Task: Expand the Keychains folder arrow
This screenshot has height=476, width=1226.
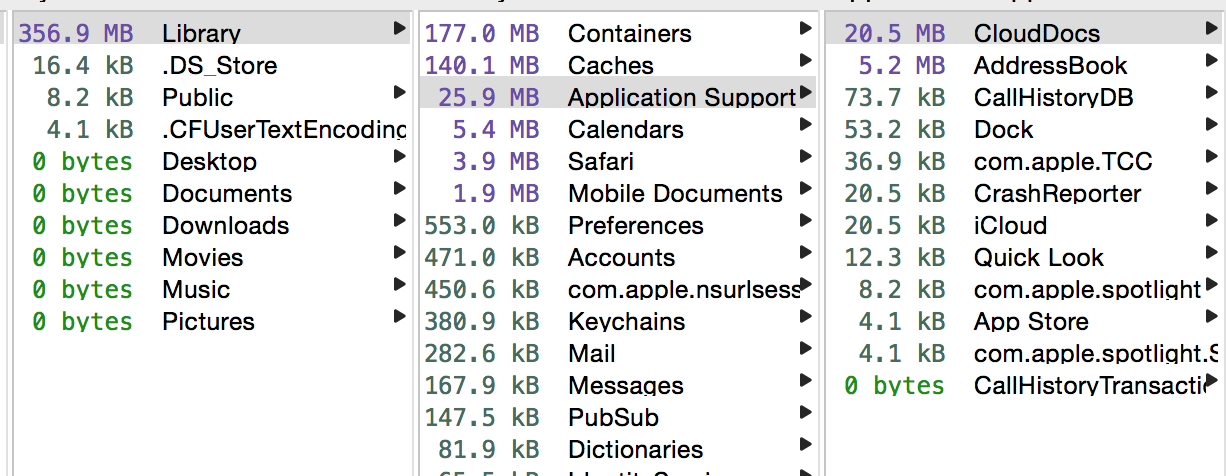Action: coord(806,316)
